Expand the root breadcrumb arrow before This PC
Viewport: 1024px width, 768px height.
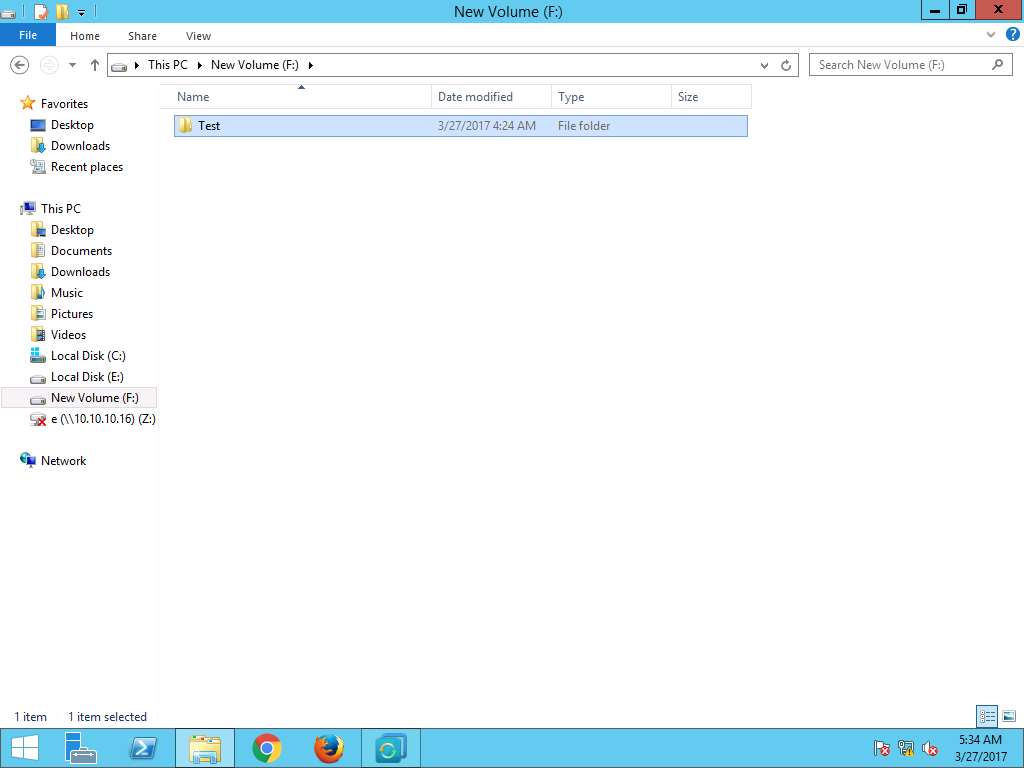point(136,65)
